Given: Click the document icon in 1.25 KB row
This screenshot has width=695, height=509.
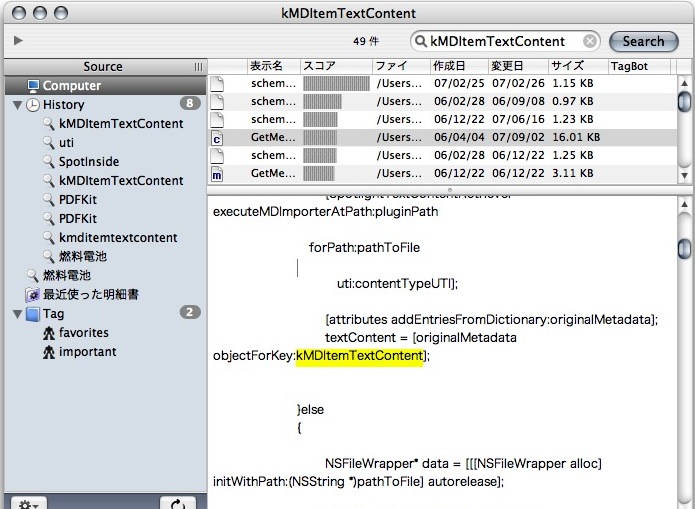Looking at the screenshot, I should click(x=217, y=156).
